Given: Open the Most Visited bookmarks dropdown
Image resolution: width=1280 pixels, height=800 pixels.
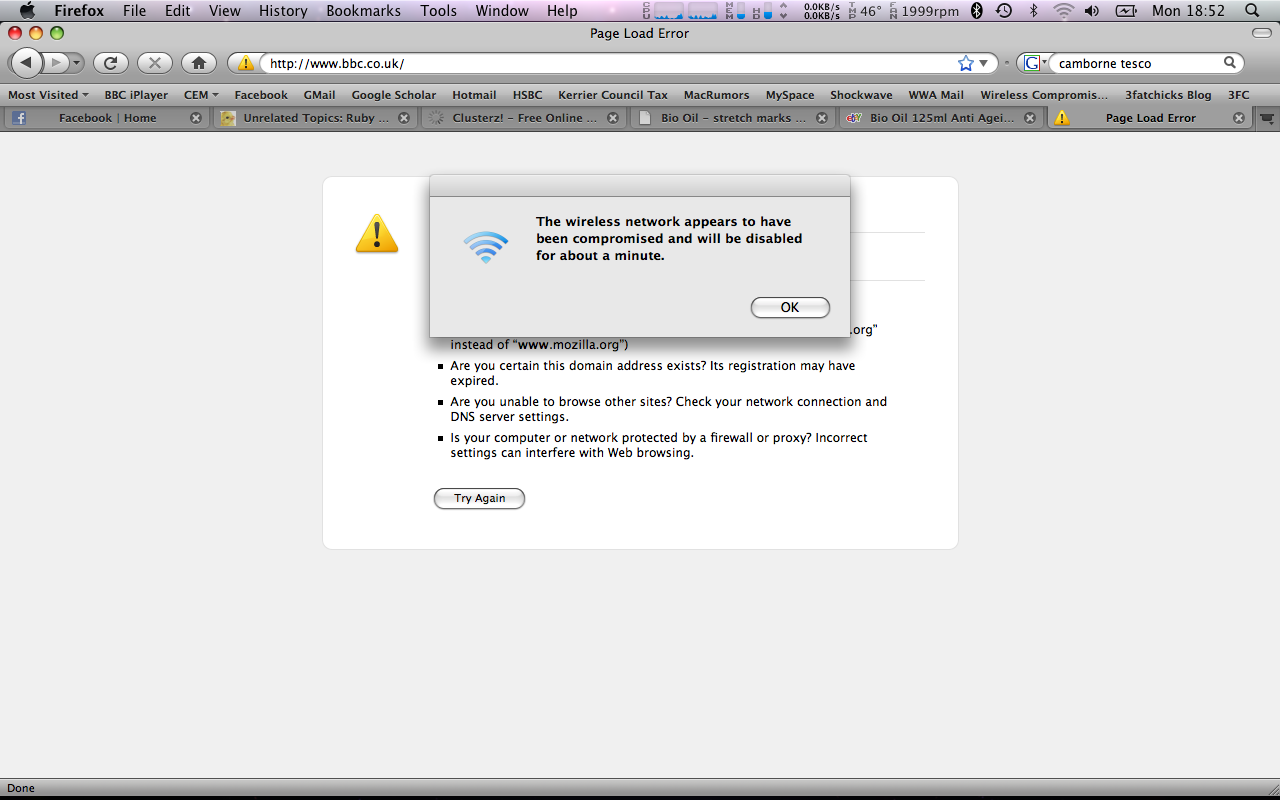Looking at the screenshot, I should pos(48,95).
